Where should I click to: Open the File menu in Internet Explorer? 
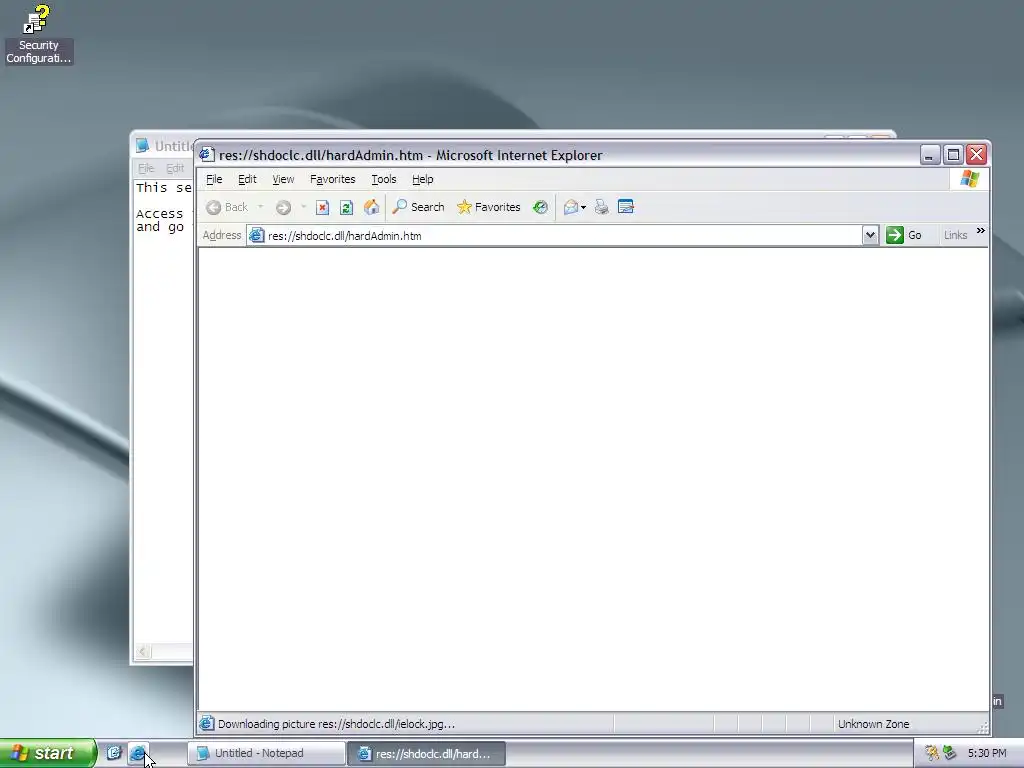[x=214, y=179]
